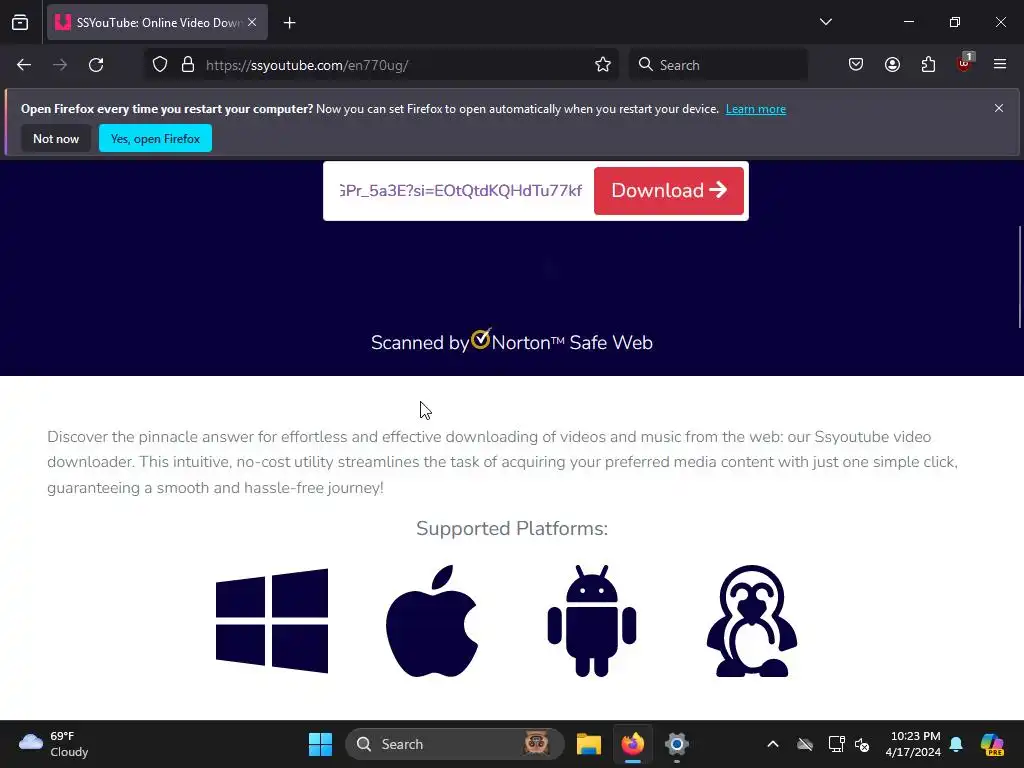Click the page vertical scrollbar thumb

[x=1020, y=277]
